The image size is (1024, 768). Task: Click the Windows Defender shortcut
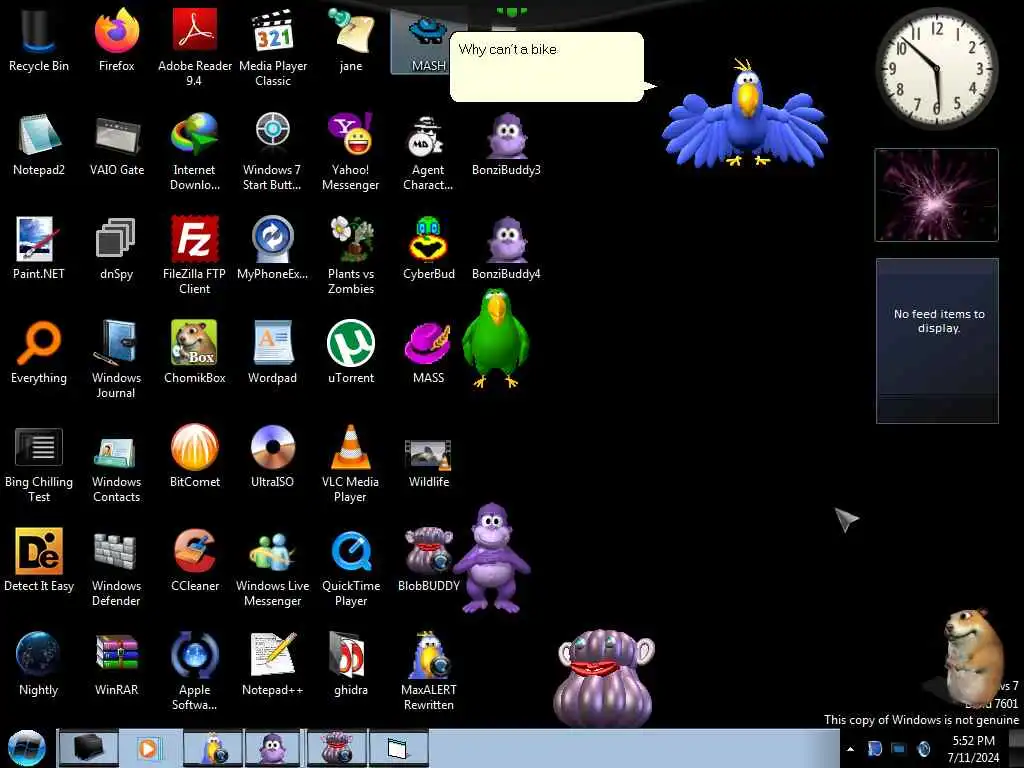(116, 567)
